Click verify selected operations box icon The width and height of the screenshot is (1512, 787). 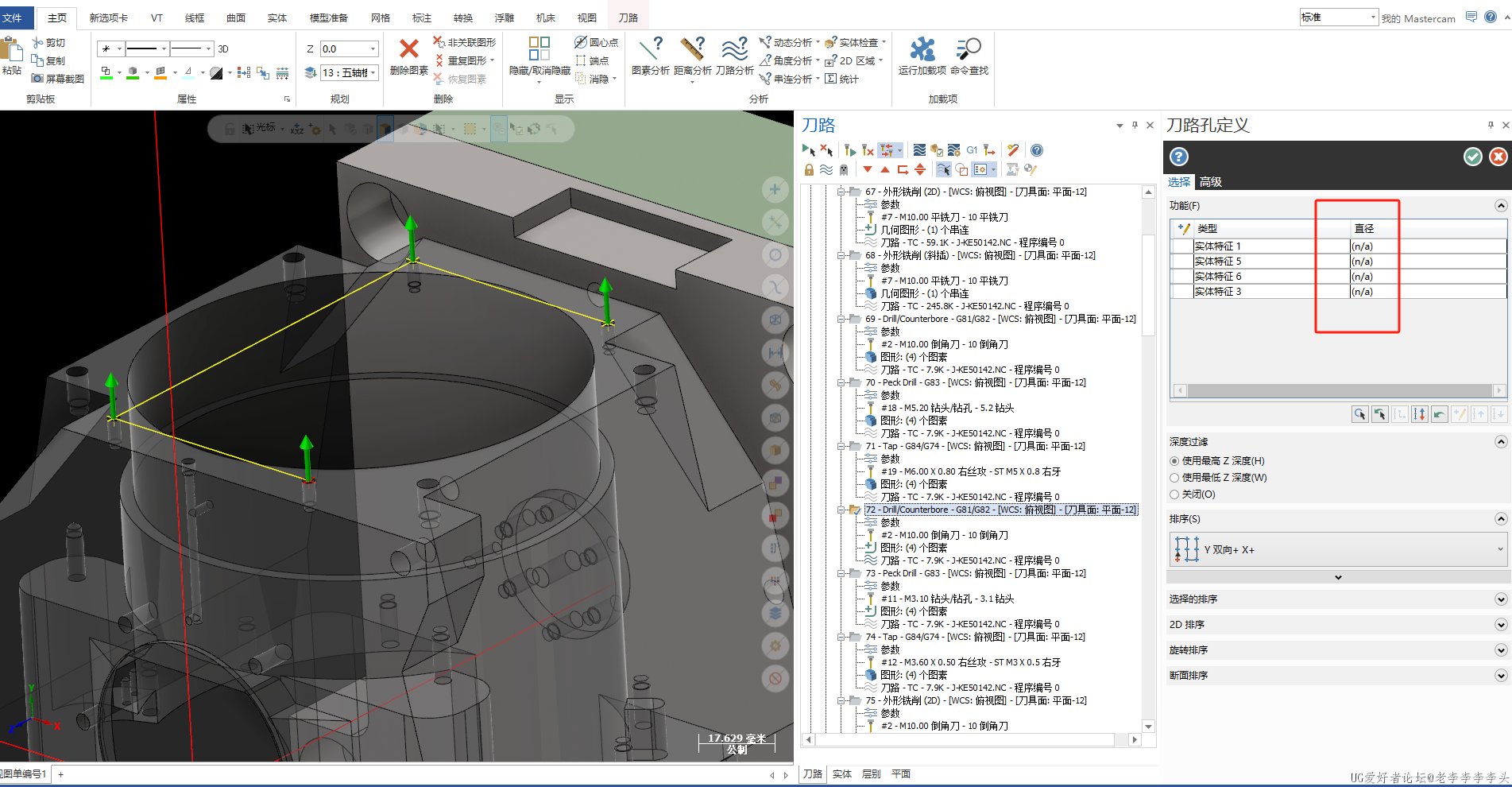[x=937, y=149]
